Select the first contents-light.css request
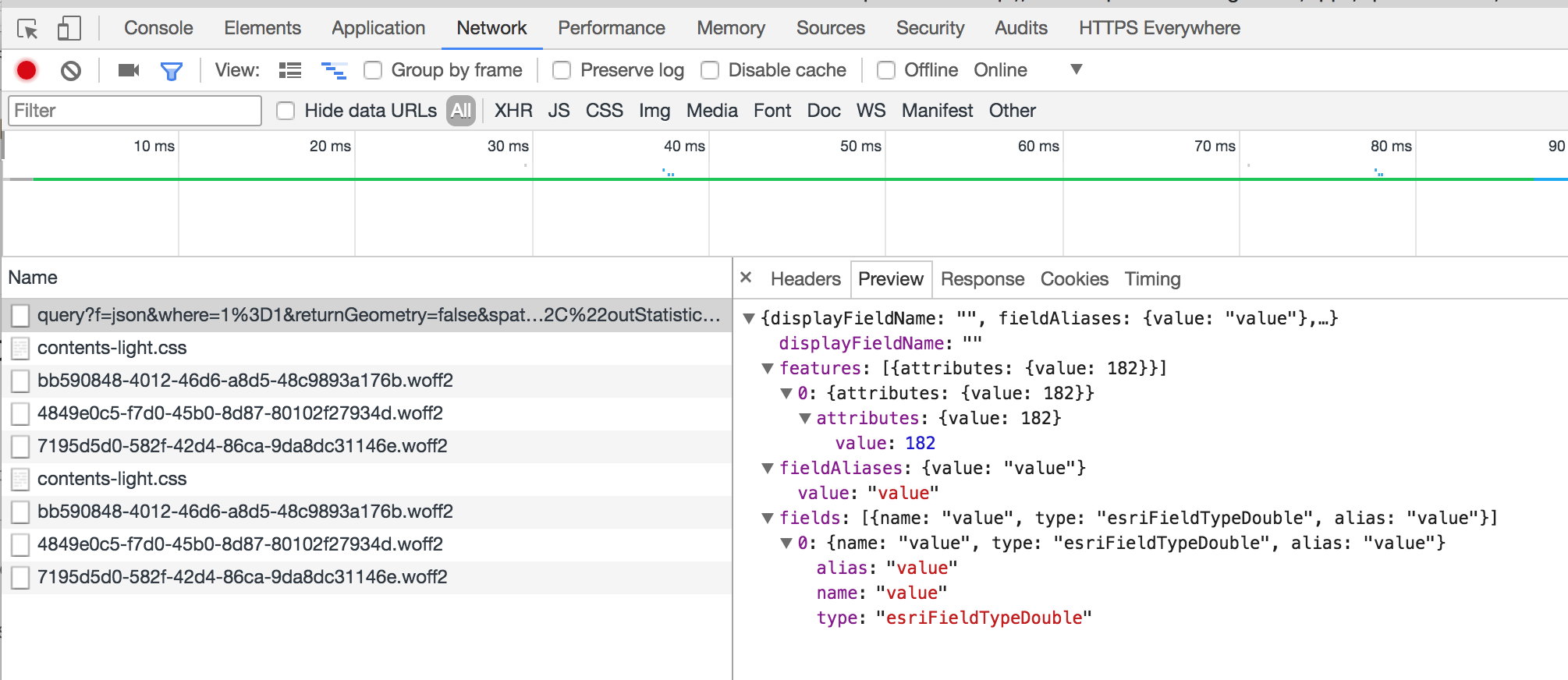The height and width of the screenshot is (680, 1568). click(x=112, y=348)
